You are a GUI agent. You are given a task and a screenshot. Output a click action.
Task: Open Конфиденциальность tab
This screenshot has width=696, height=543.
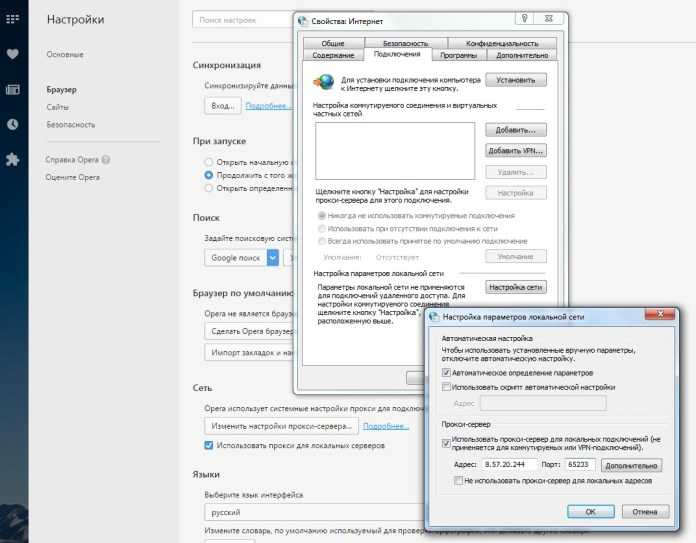(502, 43)
